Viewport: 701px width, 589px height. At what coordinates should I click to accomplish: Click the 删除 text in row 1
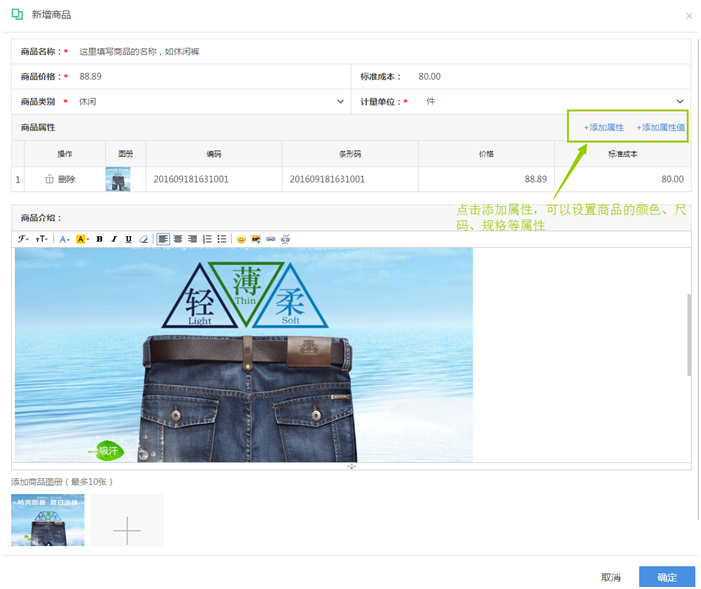67,179
